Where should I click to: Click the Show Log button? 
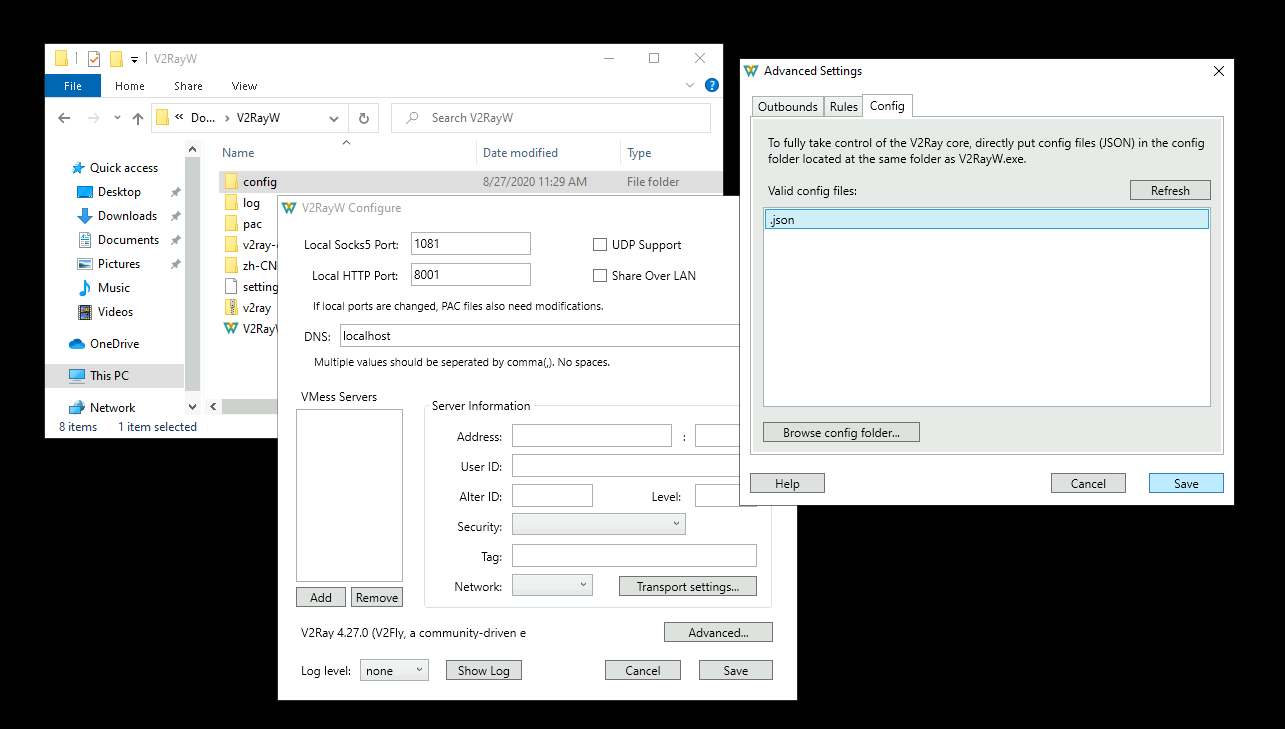click(484, 670)
